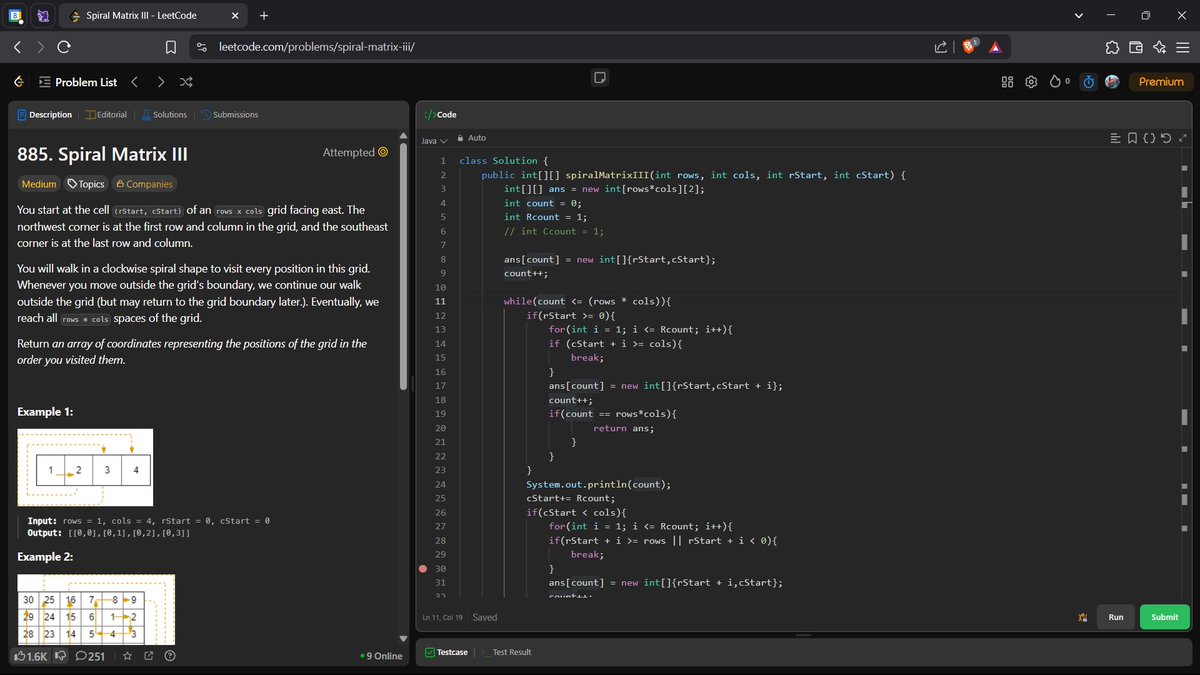Start the problem timer stopwatch icon
This screenshot has height=675, width=1200.
coord(1087,82)
